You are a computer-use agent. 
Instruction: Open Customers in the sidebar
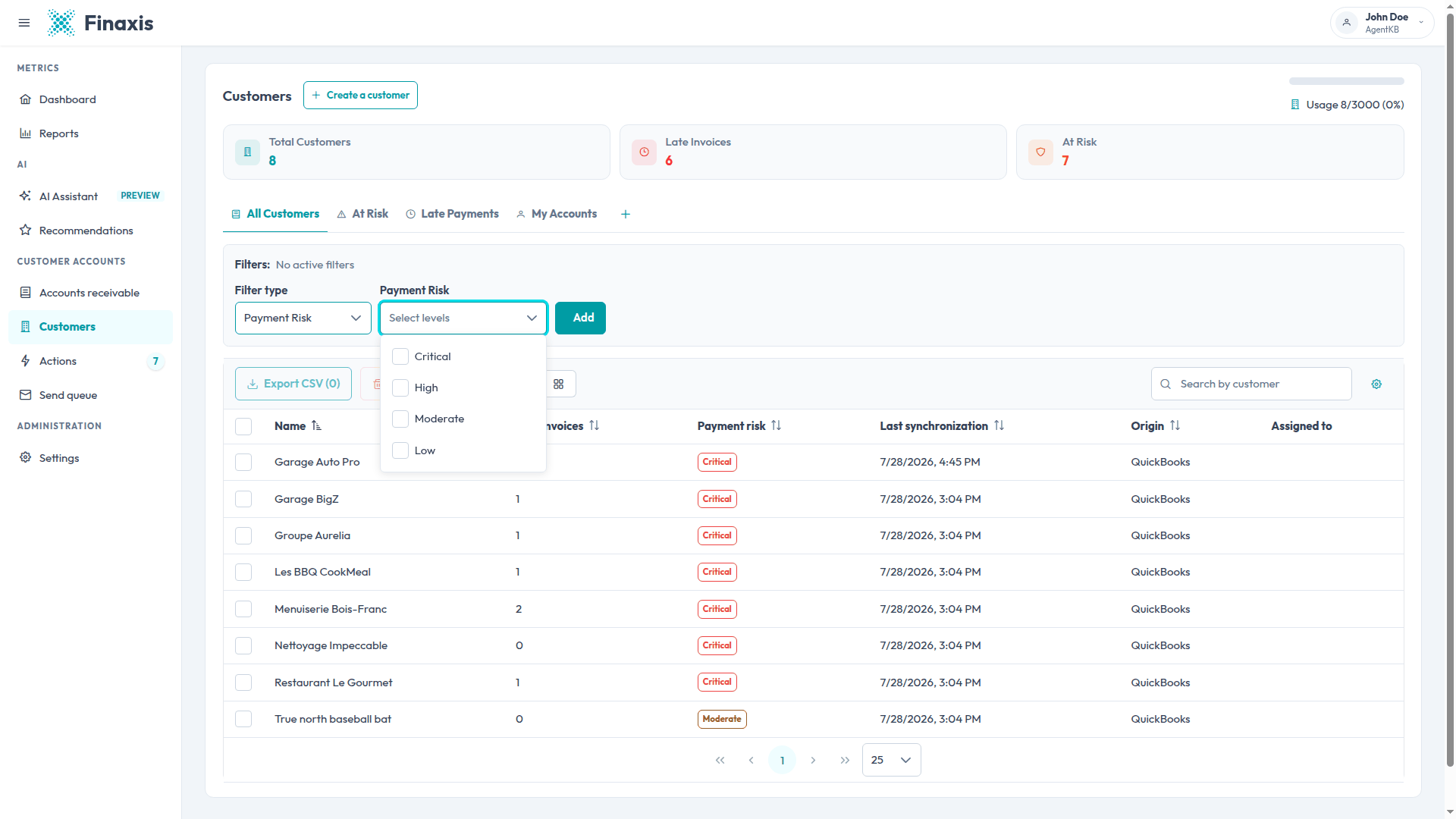coord(90,327)
